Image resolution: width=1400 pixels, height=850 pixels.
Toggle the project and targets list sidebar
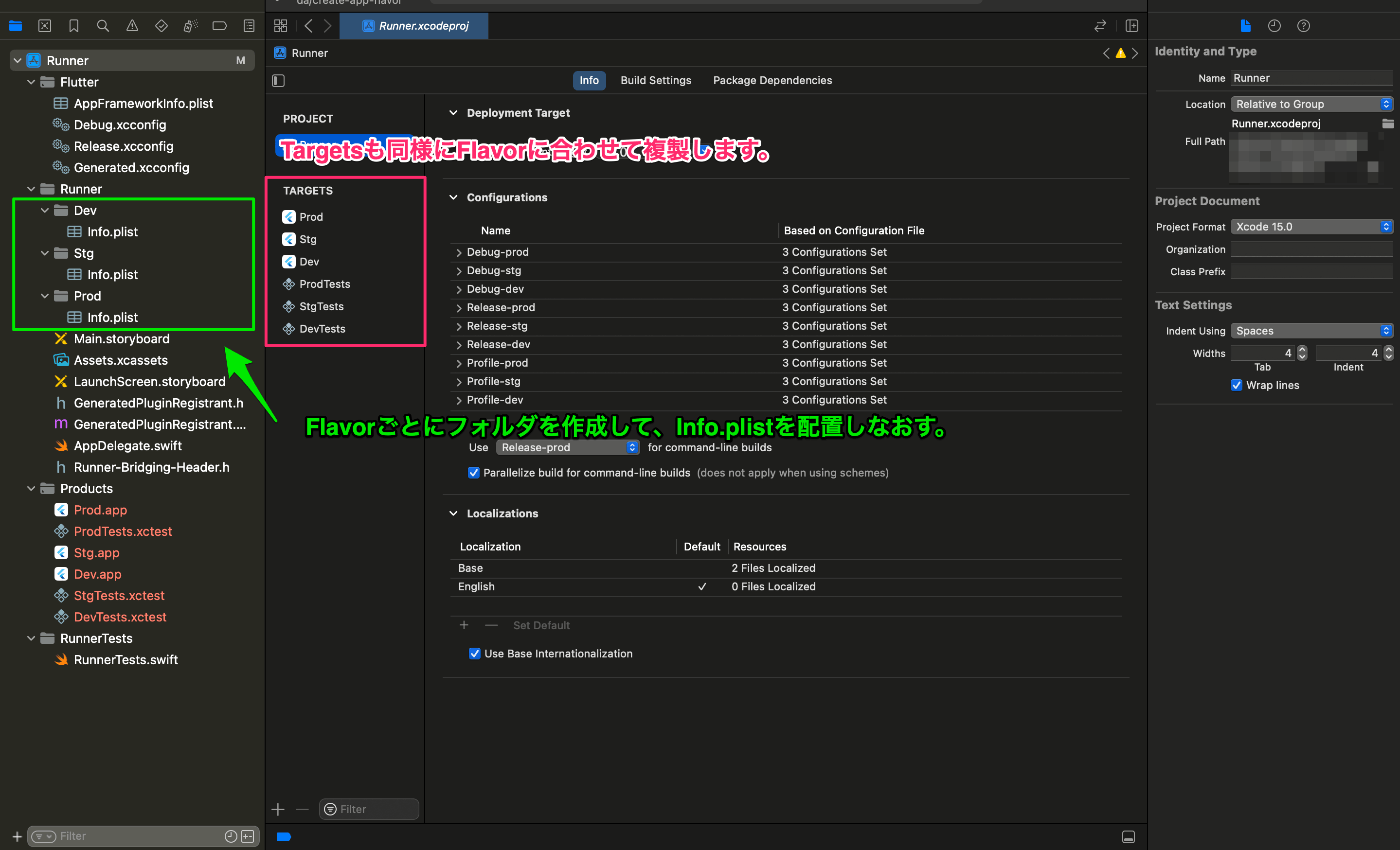point(279,80)
